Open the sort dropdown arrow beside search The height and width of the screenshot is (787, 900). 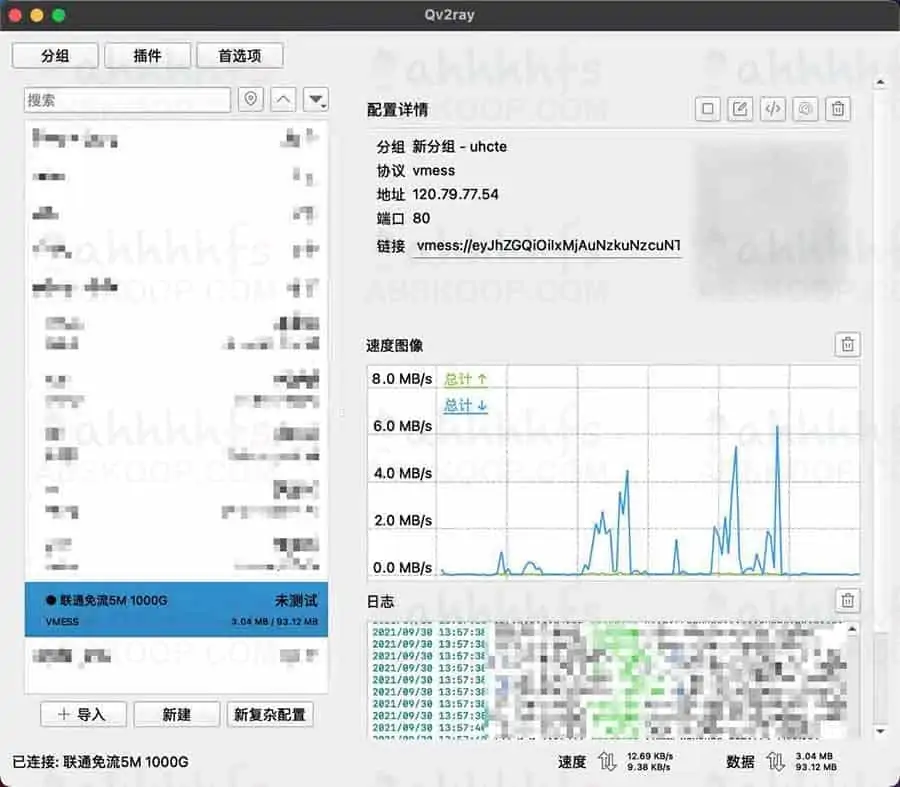[x=316, y=100]
